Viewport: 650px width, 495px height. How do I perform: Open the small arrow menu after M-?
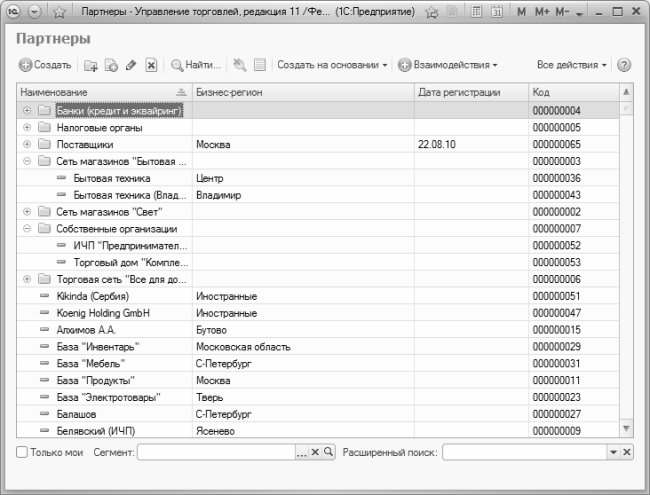(580, 14)
